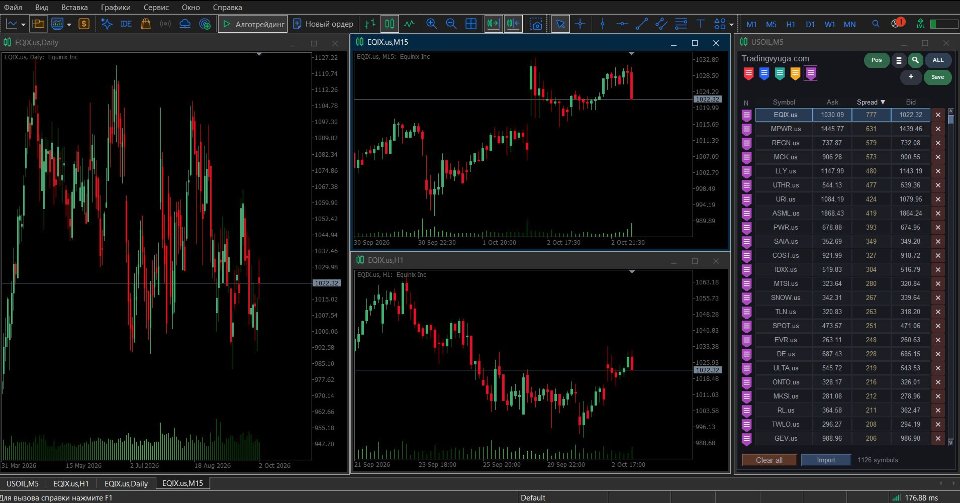Select the text label T tool
This screenshot has height=503, width=960.
click(700, 24)
